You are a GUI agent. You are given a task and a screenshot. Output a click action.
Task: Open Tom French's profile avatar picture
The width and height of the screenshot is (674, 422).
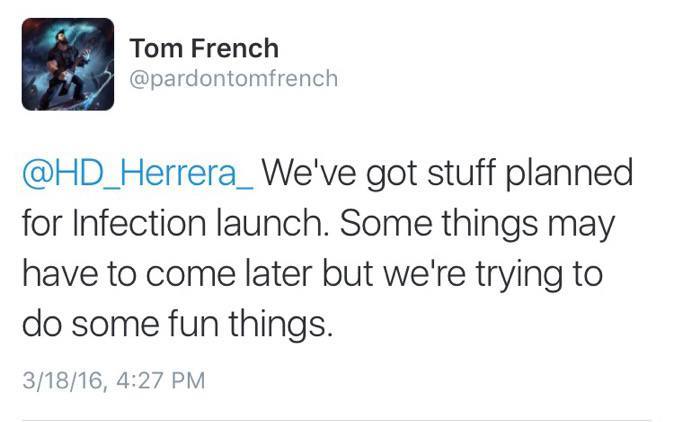[68, 64]
